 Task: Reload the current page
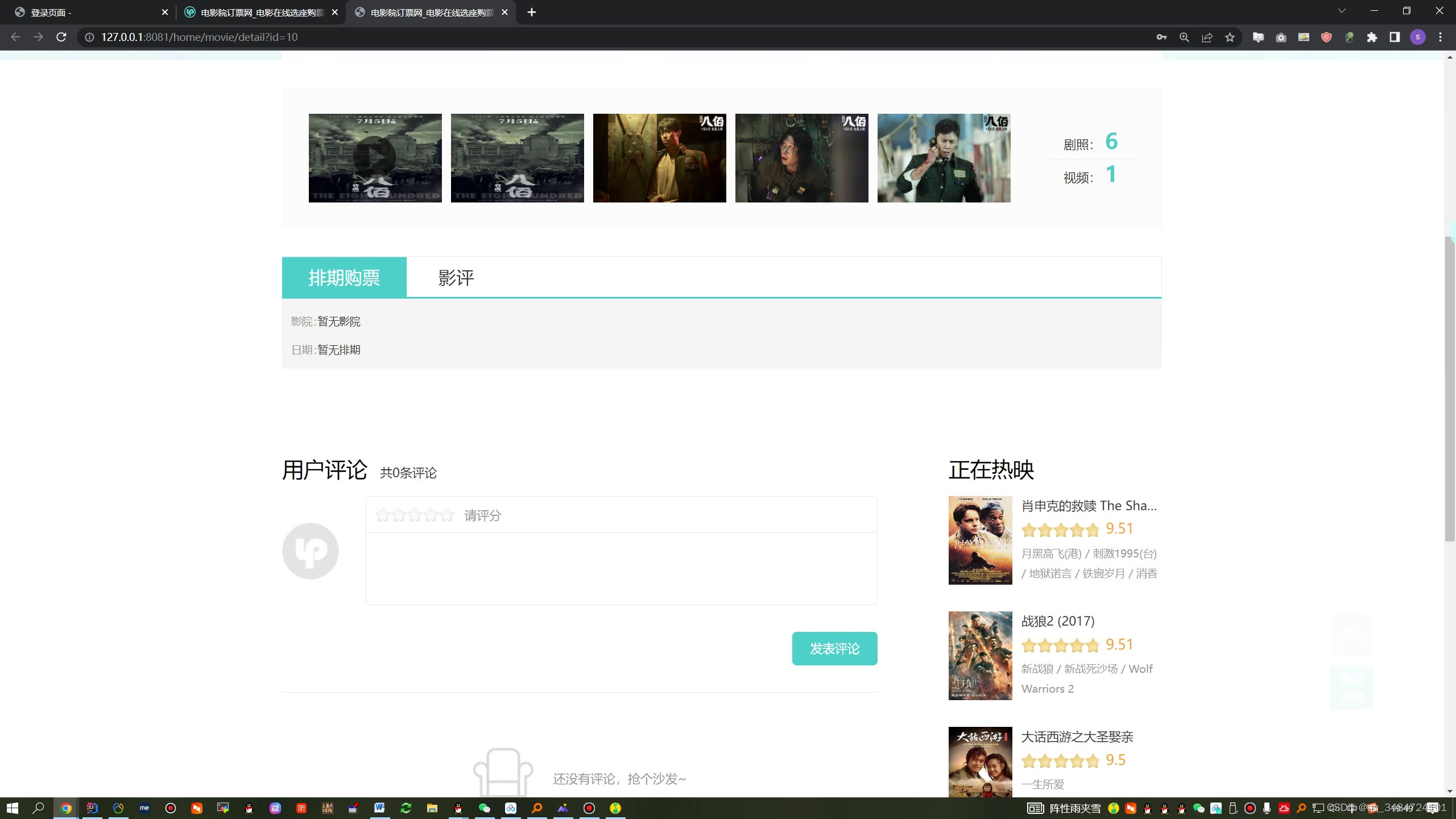(x=61, y=37)
